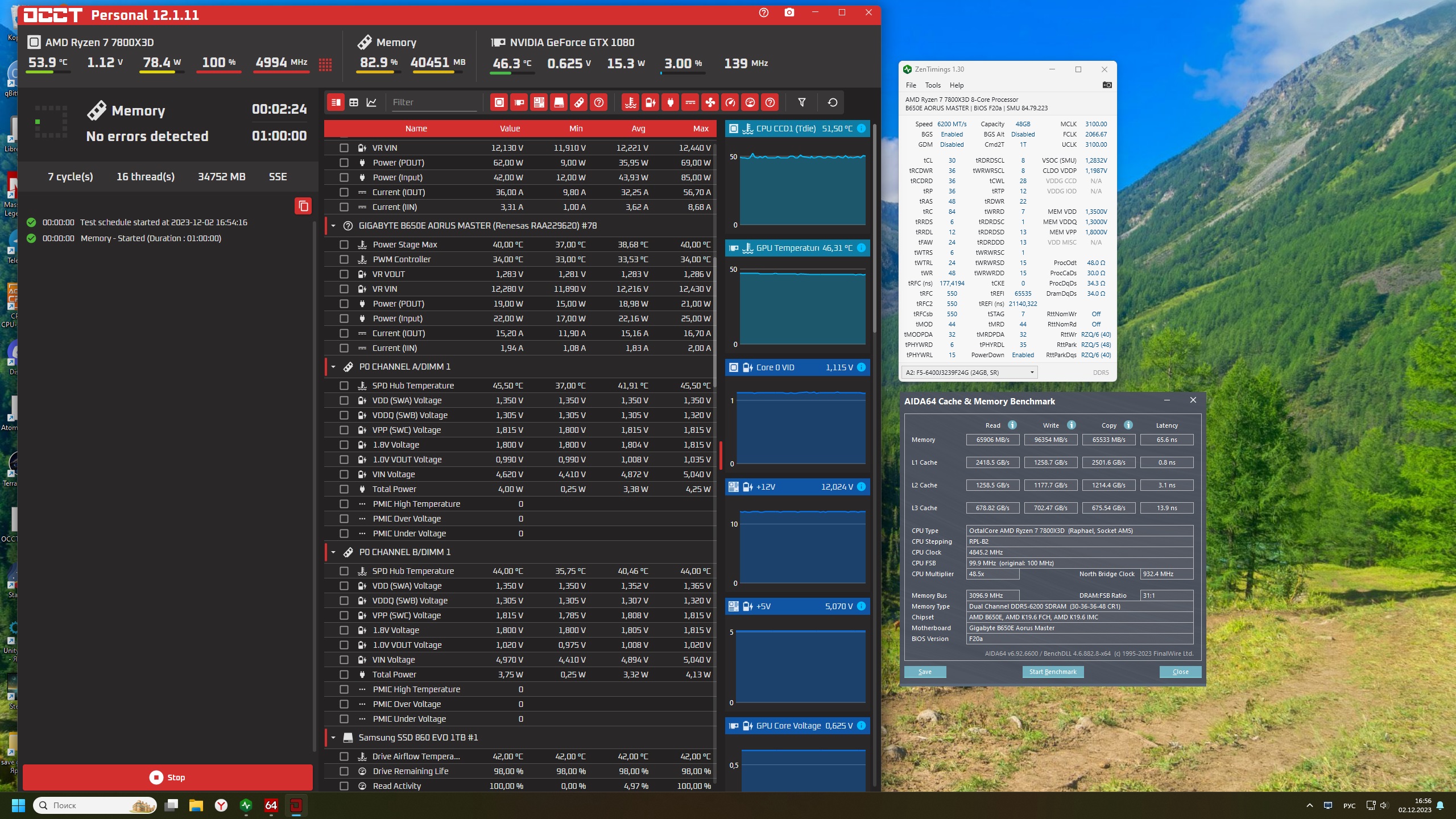Toggle the fan sensor filter icon
The height and width of the screenshot is (819, 1456).
point(710,102)
